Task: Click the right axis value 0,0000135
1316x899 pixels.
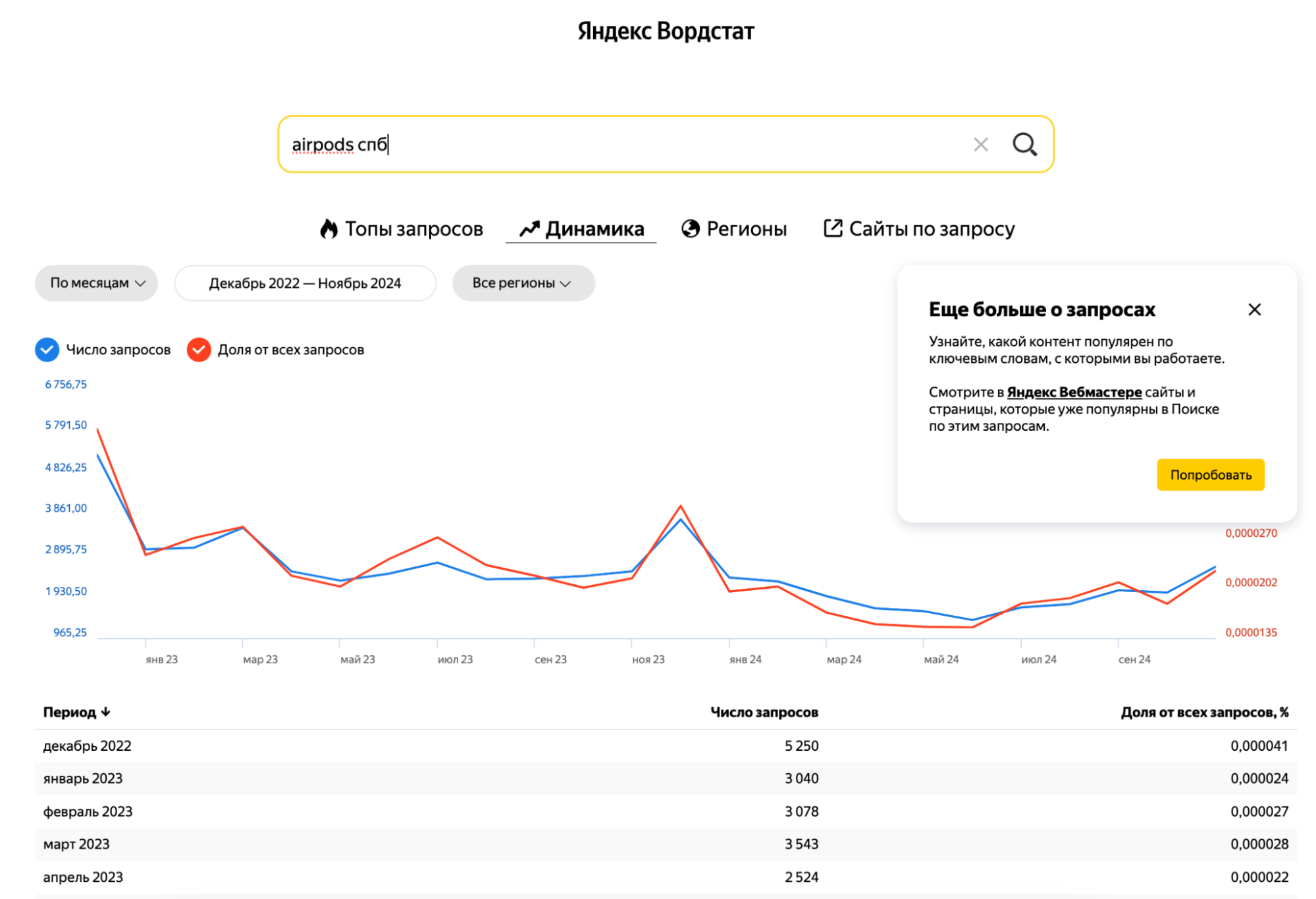Action: click(x=1251, y=632)
